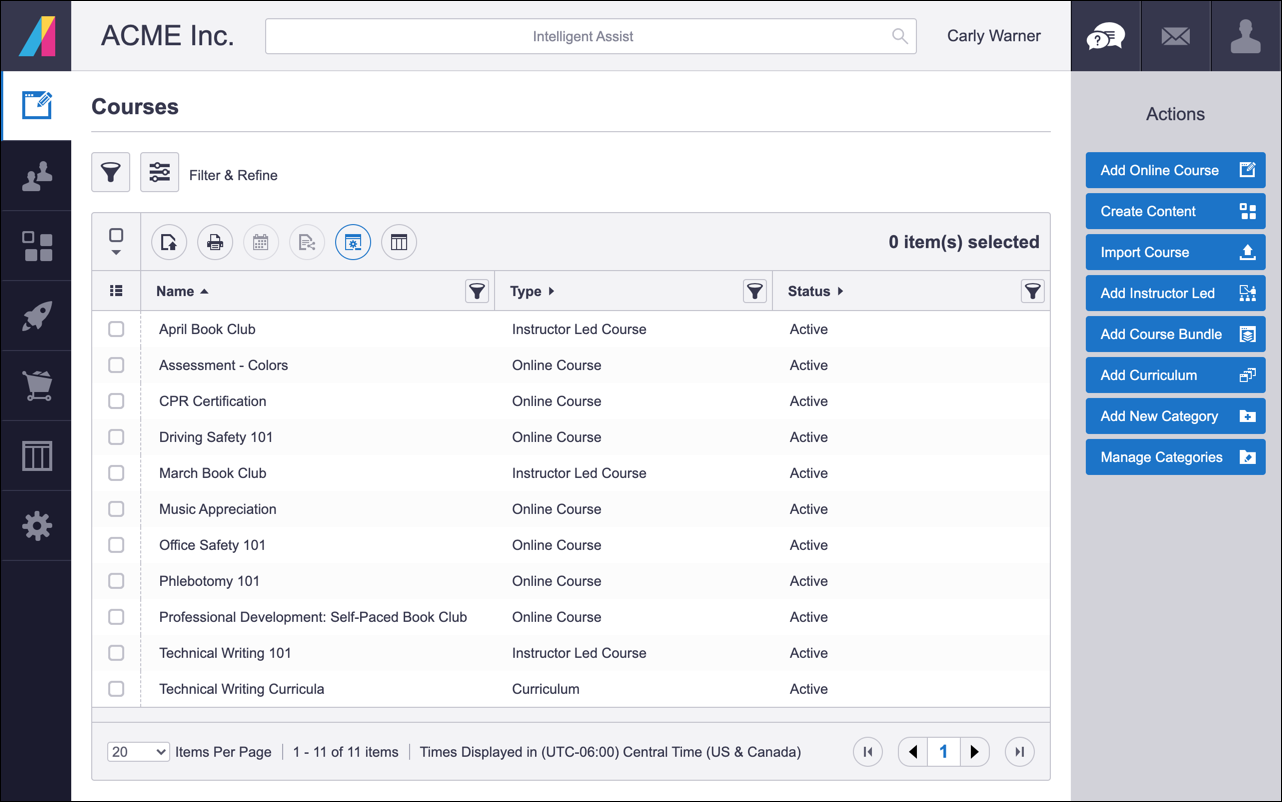This screenshot has height=802, width=1282.
Task: Check the Technical Writing 101 row checkbox
Action: coord(116,653)
